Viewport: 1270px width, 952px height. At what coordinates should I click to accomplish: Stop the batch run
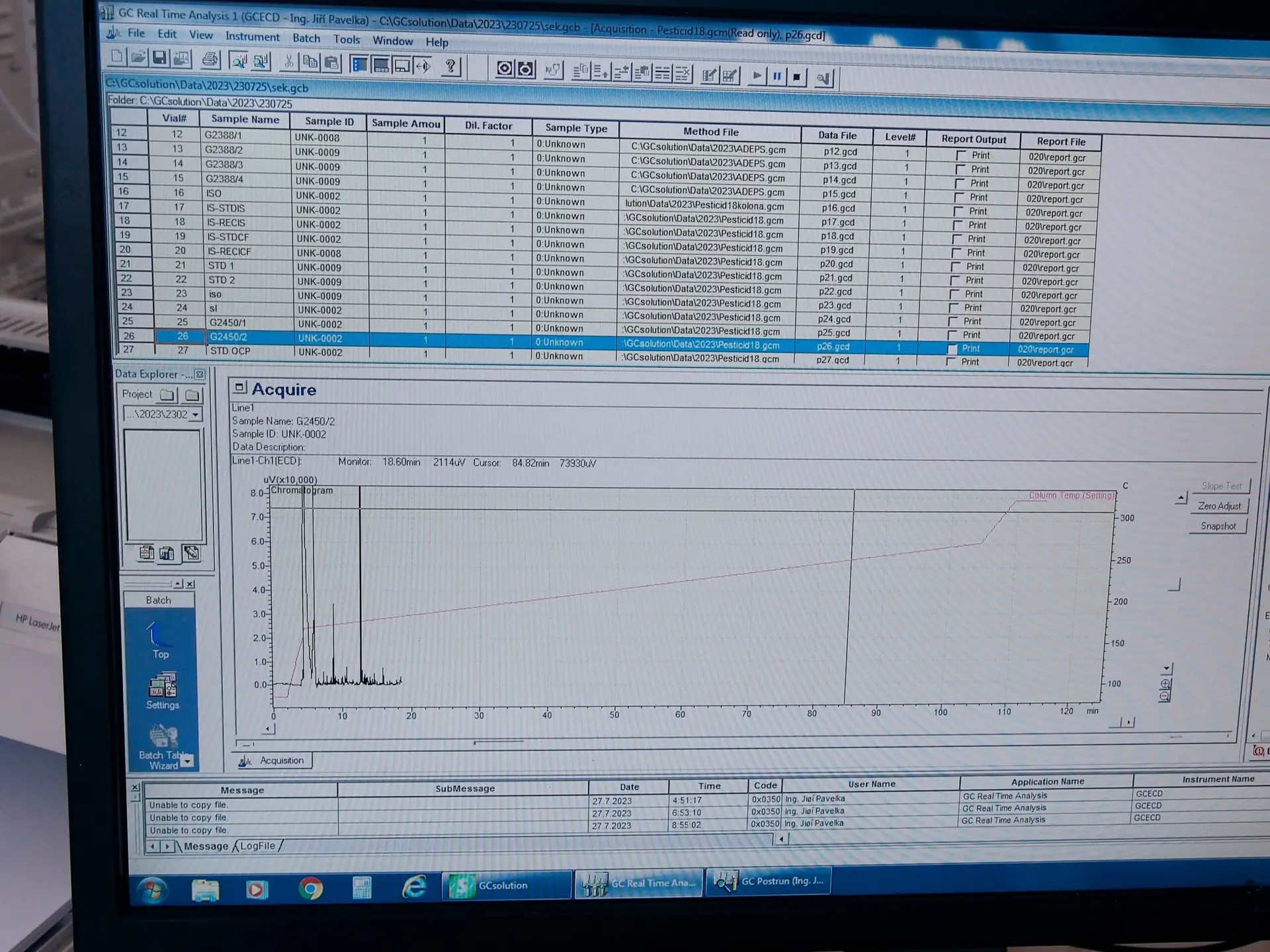click(x=797, y=77)
